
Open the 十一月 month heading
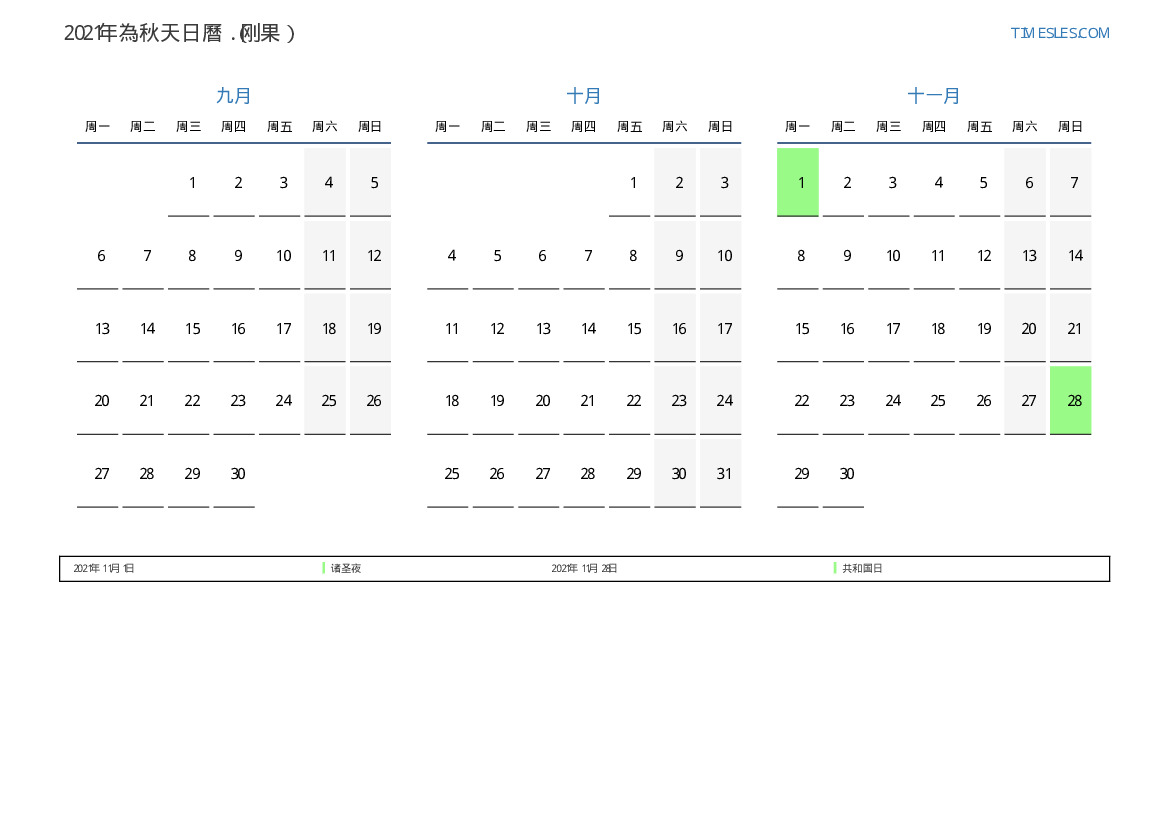click(x=934, y=96)
